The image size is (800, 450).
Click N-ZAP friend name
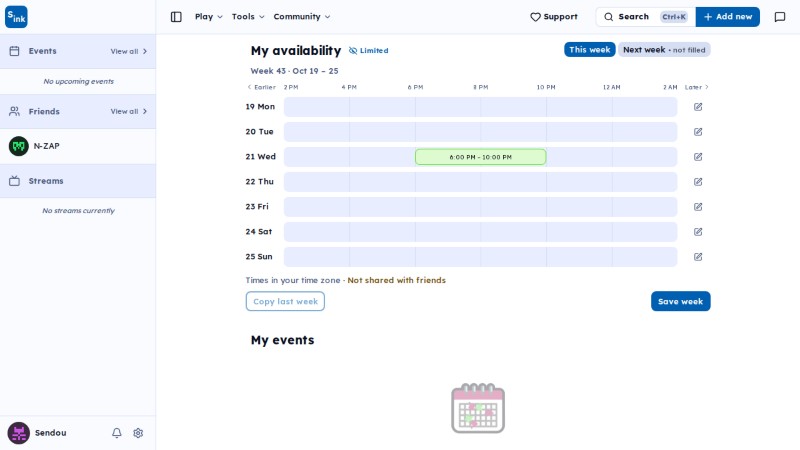(x=46, y=146)
